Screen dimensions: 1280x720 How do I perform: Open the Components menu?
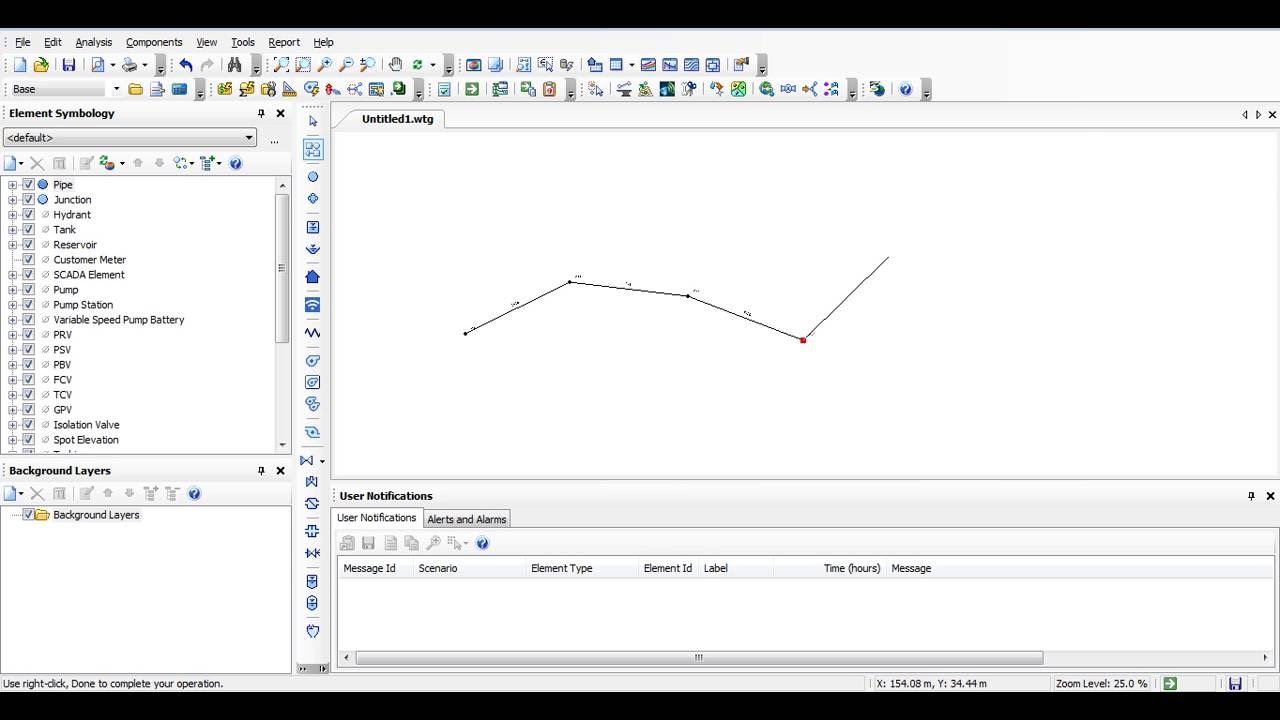154,42
